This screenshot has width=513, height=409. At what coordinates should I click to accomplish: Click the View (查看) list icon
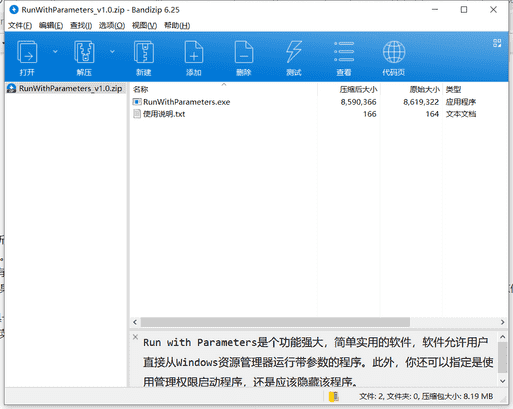click(x=344, y=52)
